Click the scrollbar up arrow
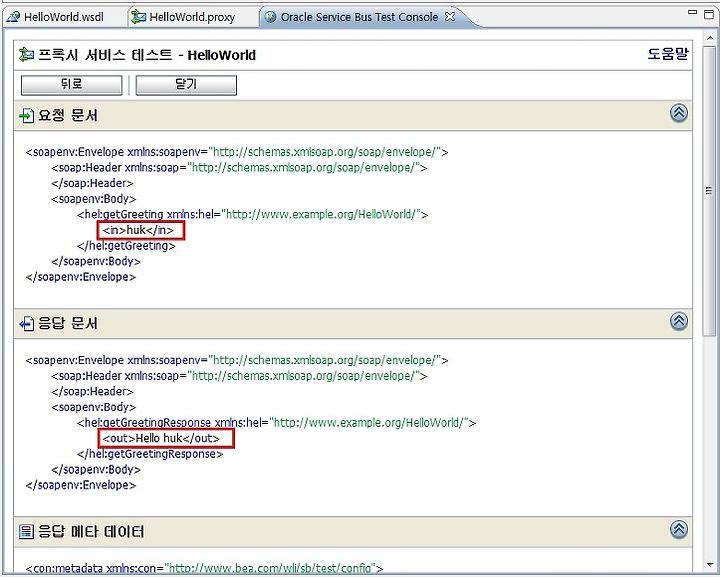720x577 pixels. (709, 38)
